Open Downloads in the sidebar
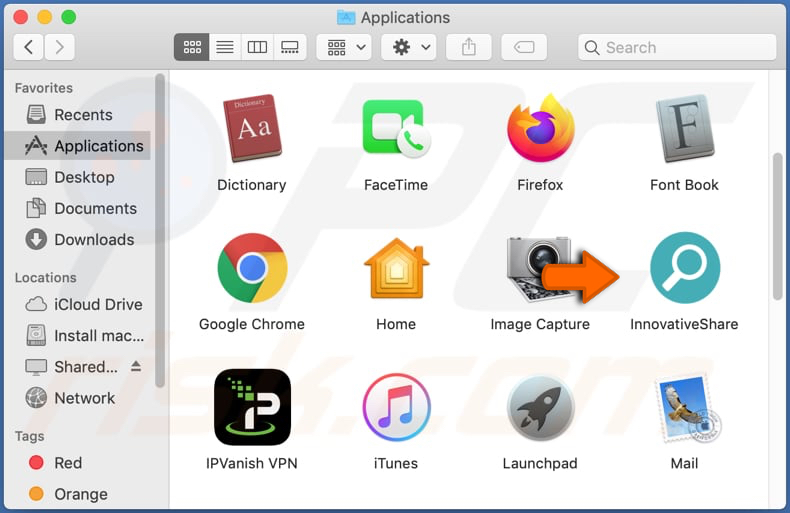The image size is (790, 513). point(78,240)
